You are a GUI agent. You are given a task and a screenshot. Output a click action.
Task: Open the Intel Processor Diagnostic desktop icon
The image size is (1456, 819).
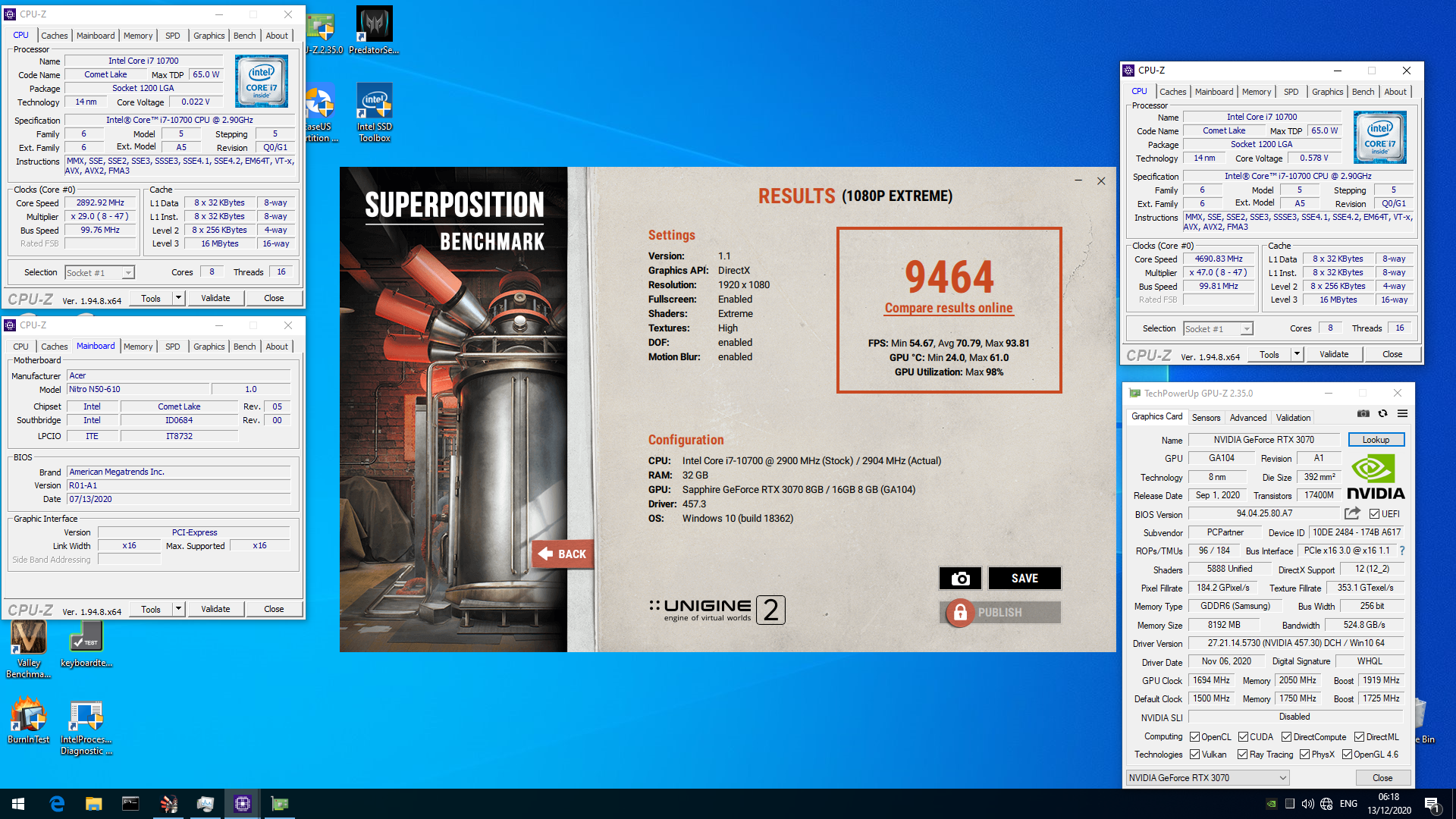pos(86,727)
